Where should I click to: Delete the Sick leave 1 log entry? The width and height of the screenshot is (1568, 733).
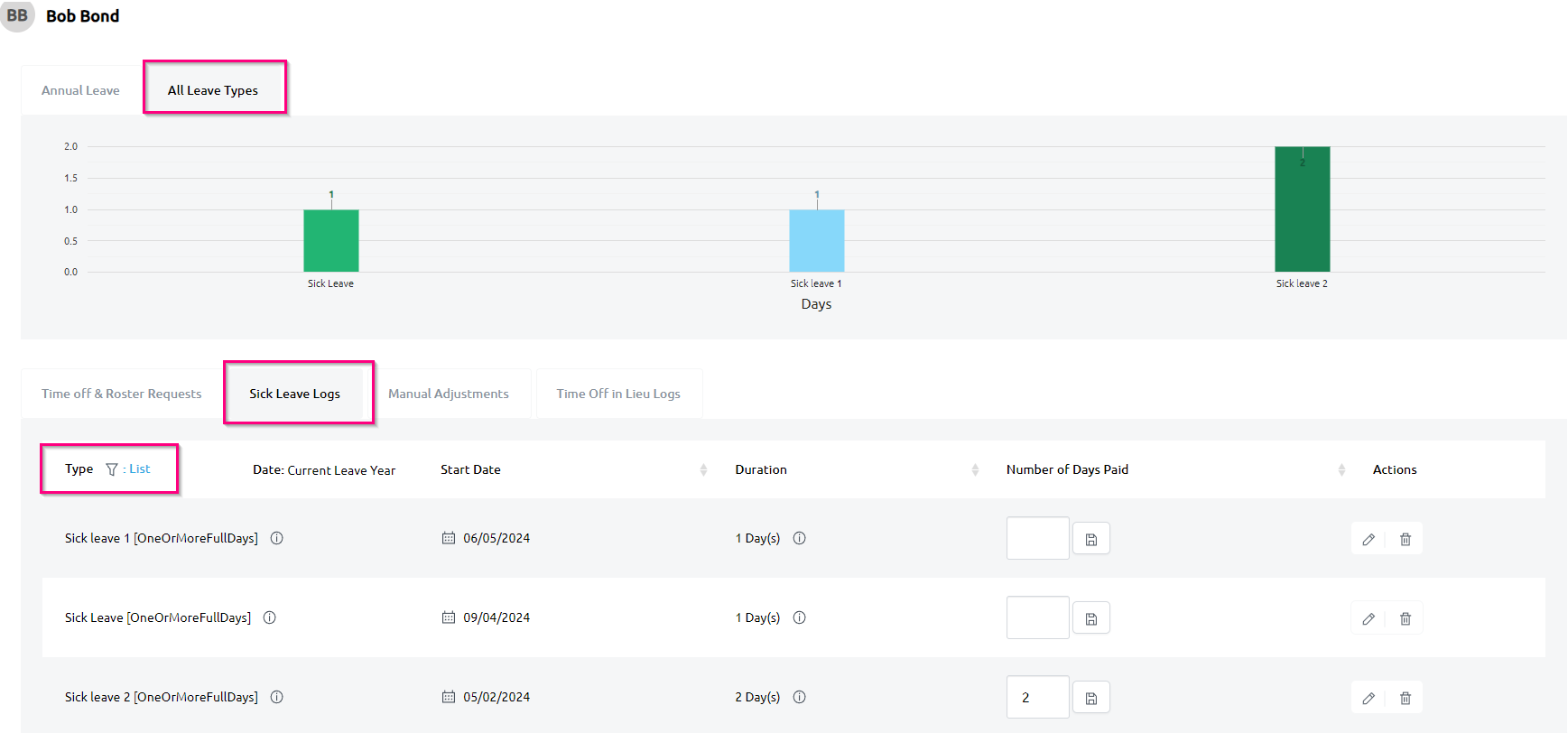(1405, 539)
